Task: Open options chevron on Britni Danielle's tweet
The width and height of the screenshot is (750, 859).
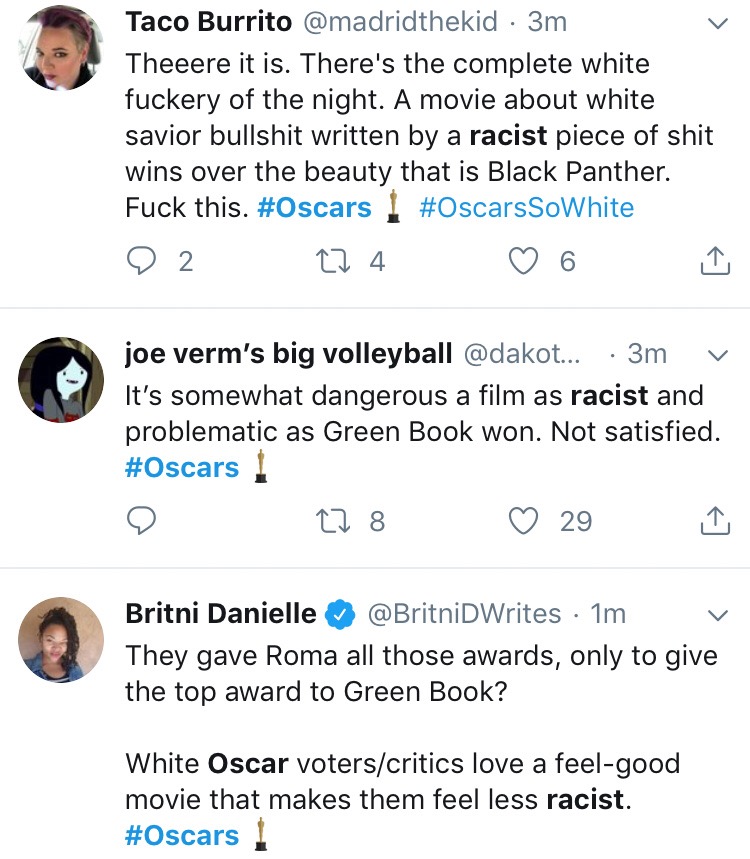Action: point(718,615)
